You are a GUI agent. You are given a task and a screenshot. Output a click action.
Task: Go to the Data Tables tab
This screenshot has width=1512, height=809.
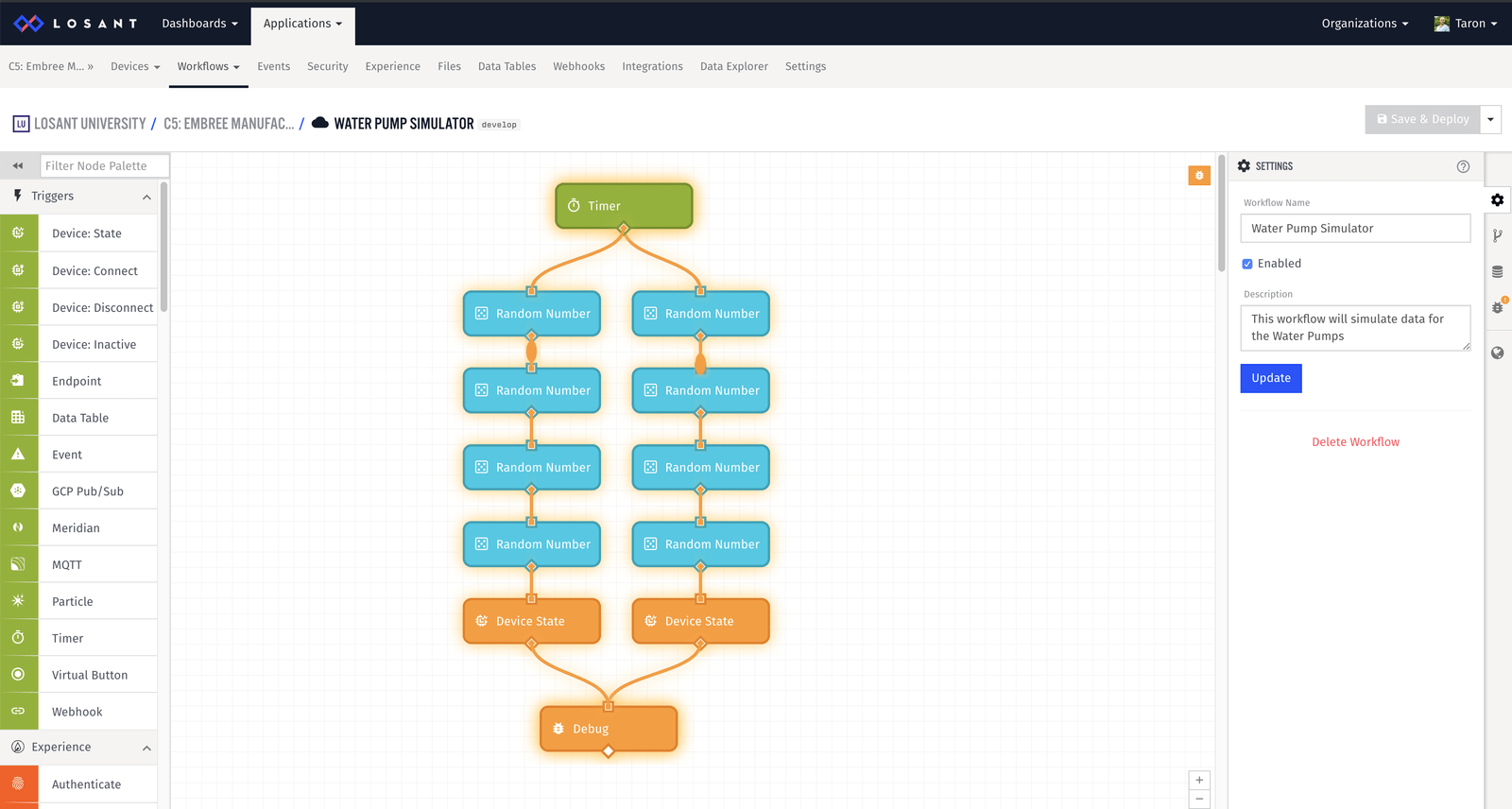pos(507,66)
